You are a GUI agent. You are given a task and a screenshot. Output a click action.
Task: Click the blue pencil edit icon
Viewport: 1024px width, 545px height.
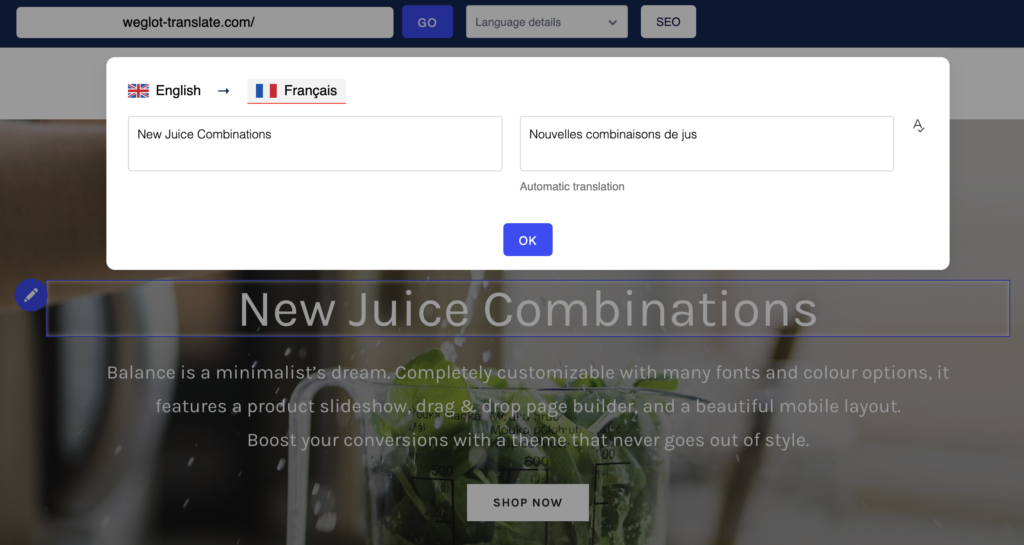(x=31, y=295)
